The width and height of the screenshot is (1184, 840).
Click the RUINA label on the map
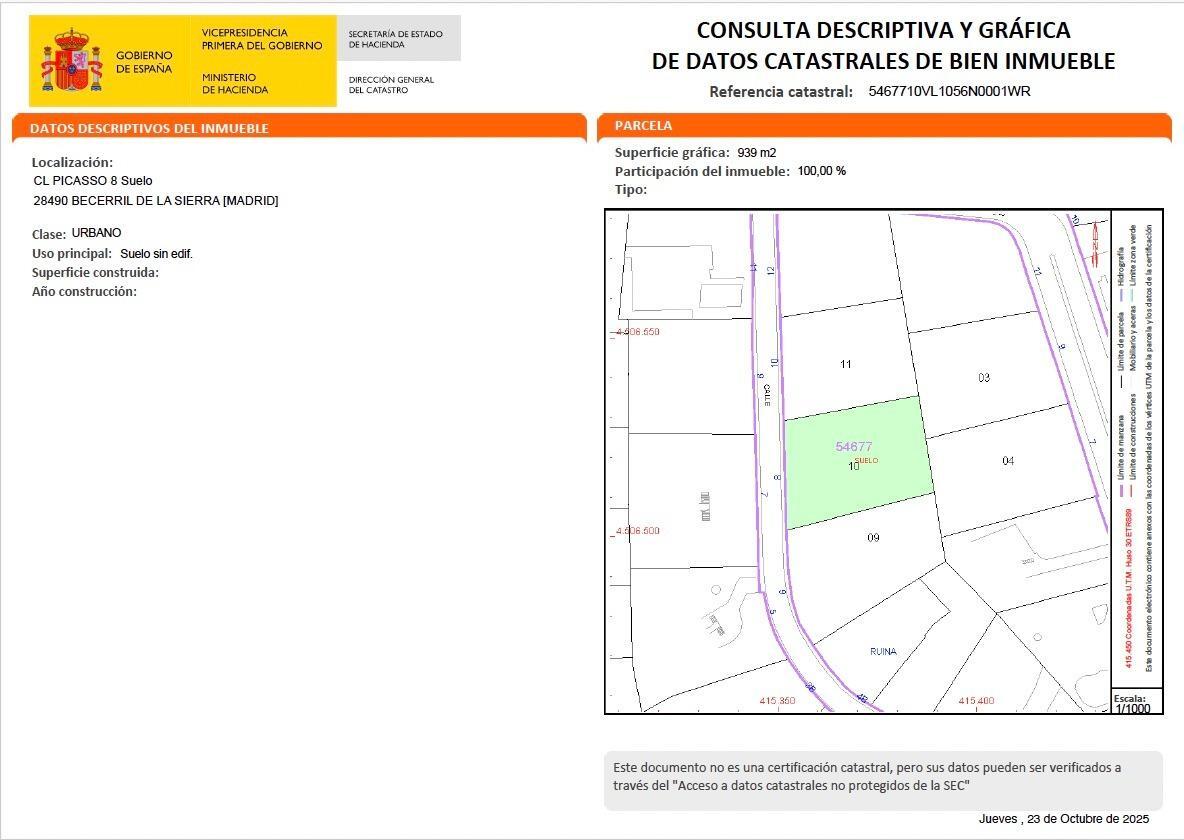click(882, 651)
